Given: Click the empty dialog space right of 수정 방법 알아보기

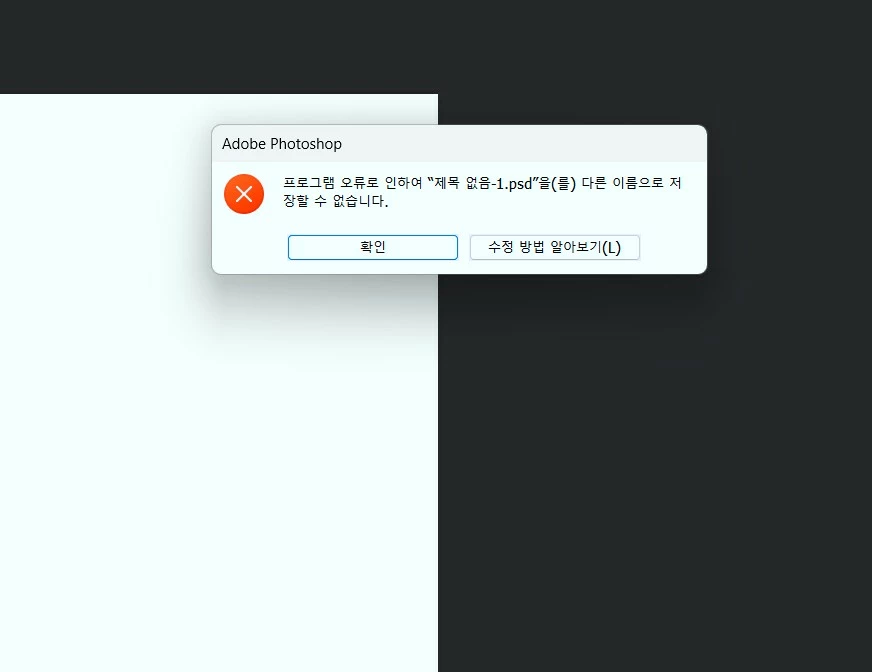Looking at the screenshot, I should [x=673, y=248].
